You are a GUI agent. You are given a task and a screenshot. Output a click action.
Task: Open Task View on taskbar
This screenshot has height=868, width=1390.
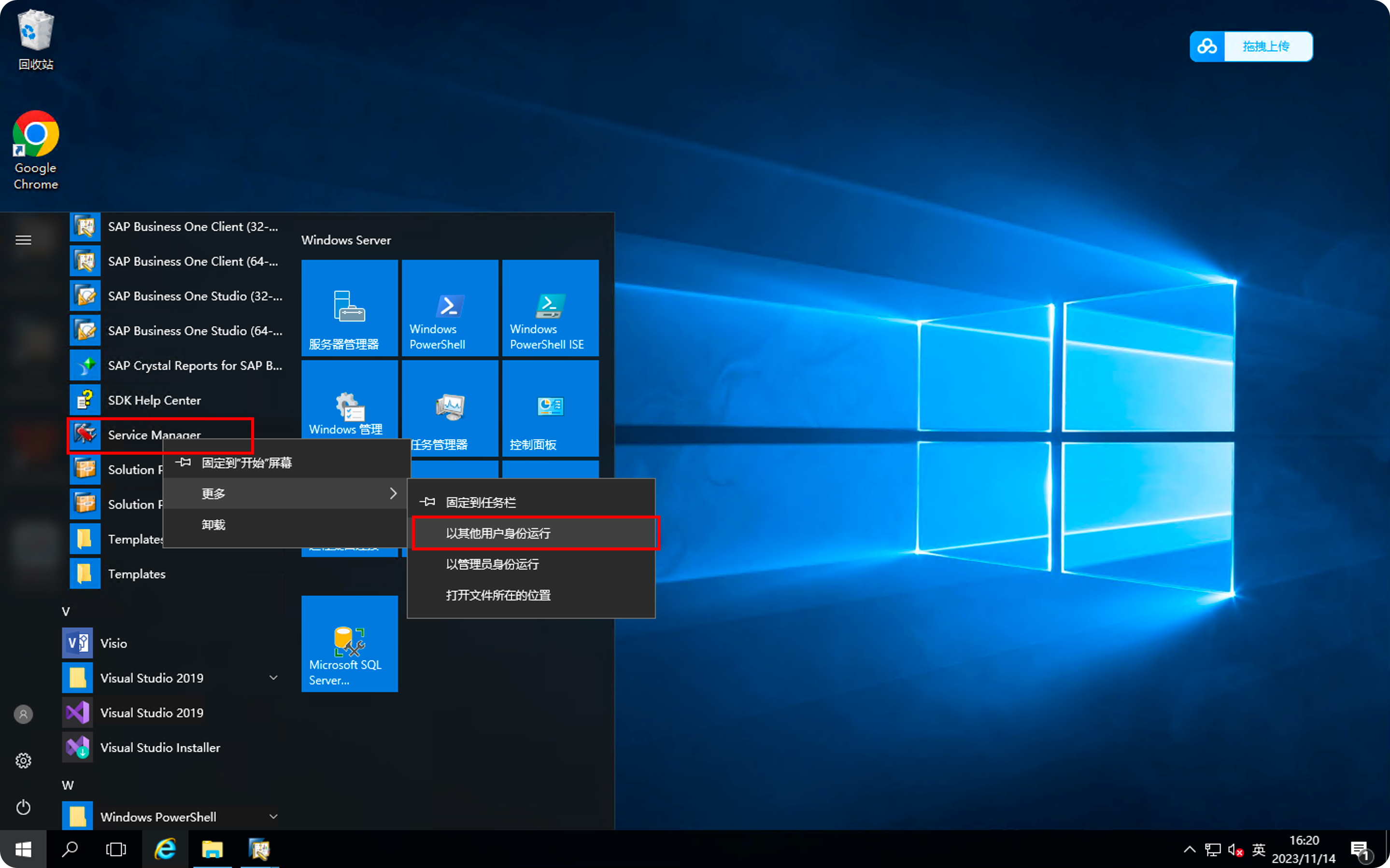(116, 849)
